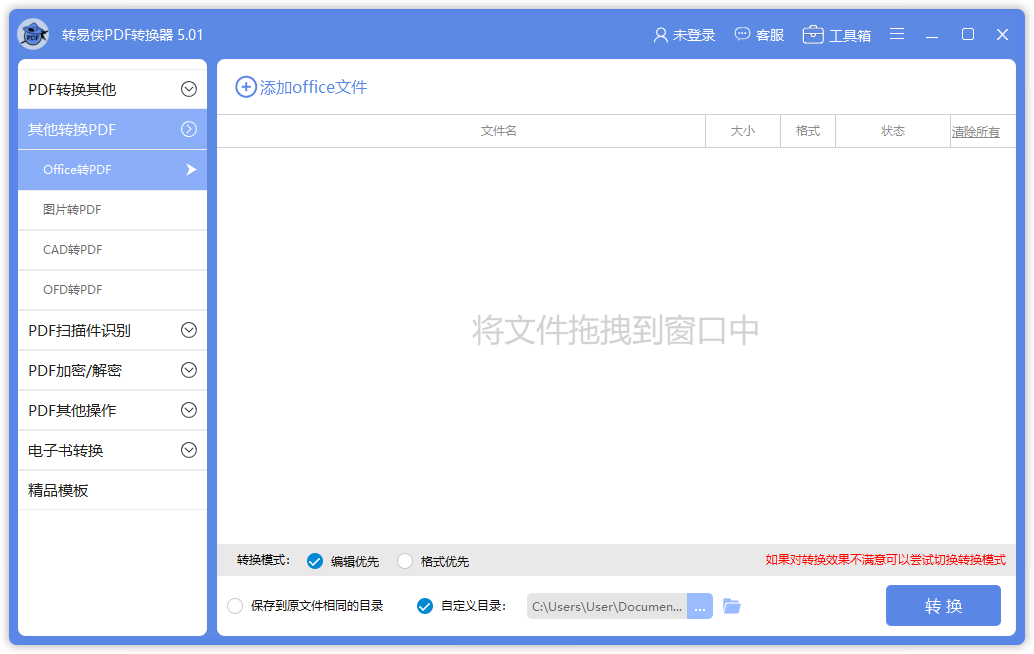Click the 状态 column header
The image size is (1034, 654).
[x=893, y=131]
